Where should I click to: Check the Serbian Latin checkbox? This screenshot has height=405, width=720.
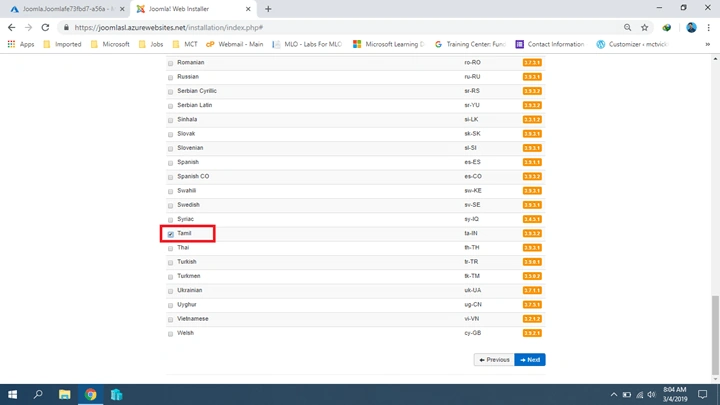[x=170, y=106]
